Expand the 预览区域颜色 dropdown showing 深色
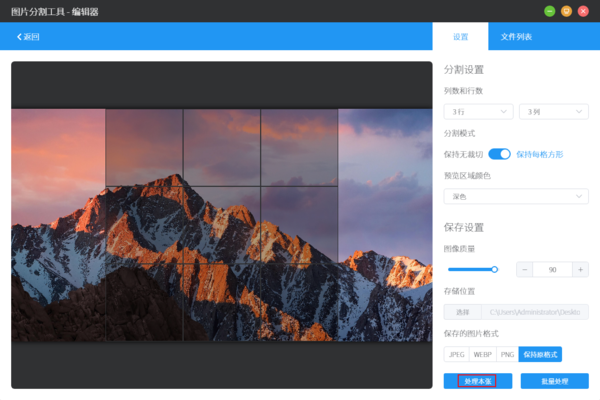 tap(516, 196)
